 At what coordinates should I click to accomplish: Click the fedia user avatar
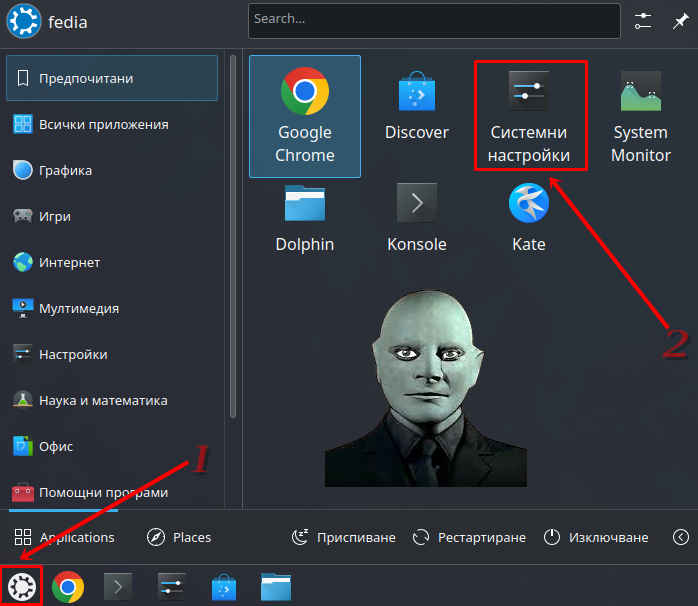pyautogui.click(x=24, y=21)
